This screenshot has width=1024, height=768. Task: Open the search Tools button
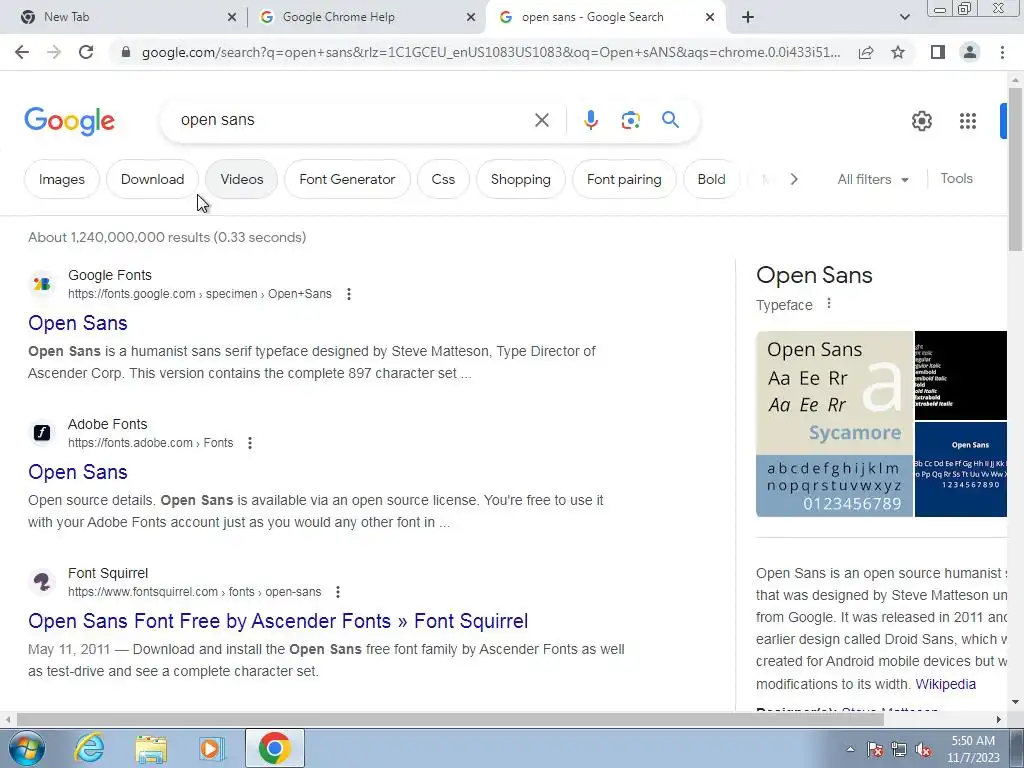tap(956, 178)
